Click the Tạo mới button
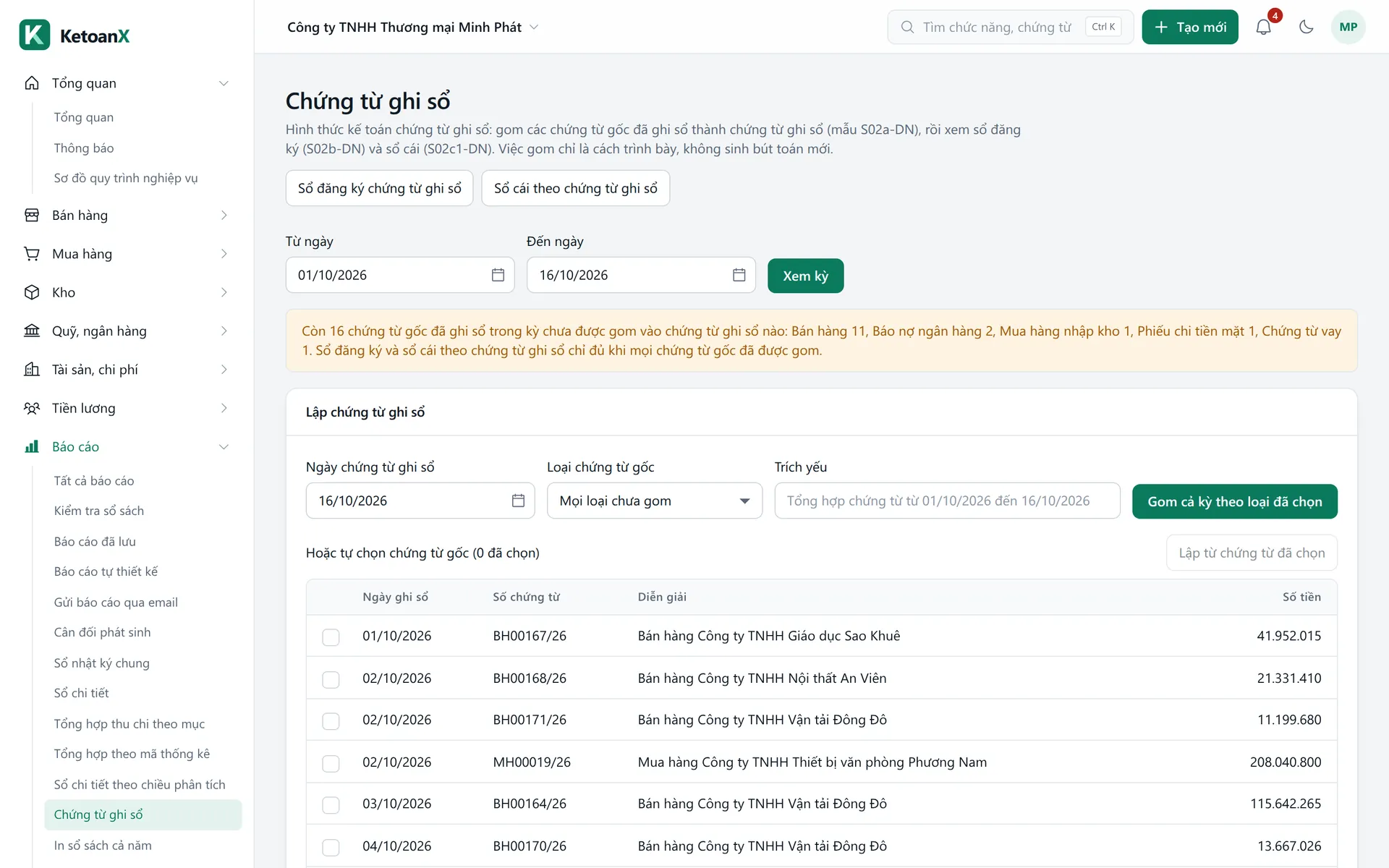 [x=1190, y=27]
